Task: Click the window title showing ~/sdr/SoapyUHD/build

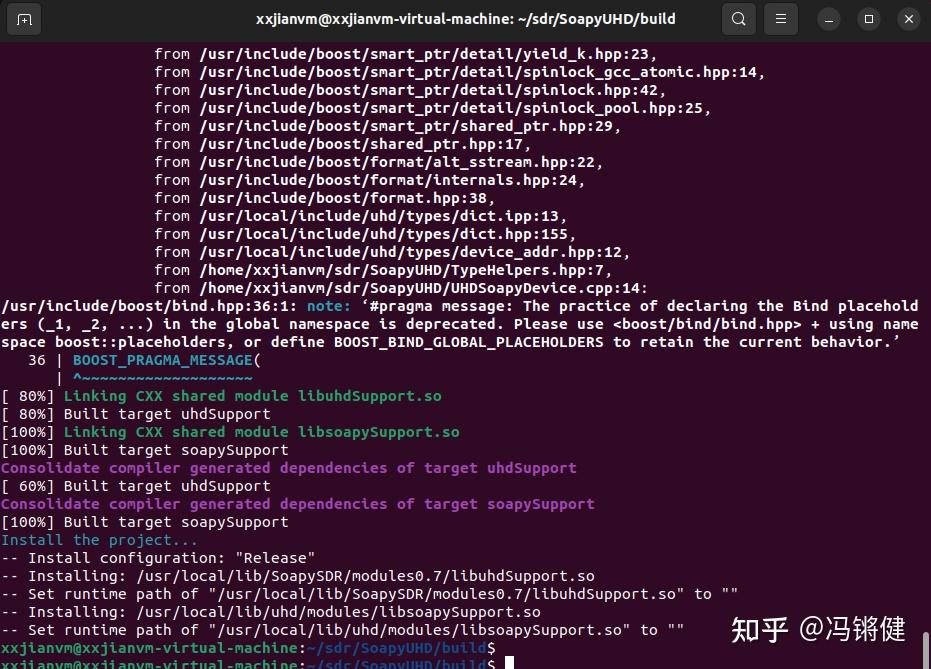Action: [x=465, y=18]
